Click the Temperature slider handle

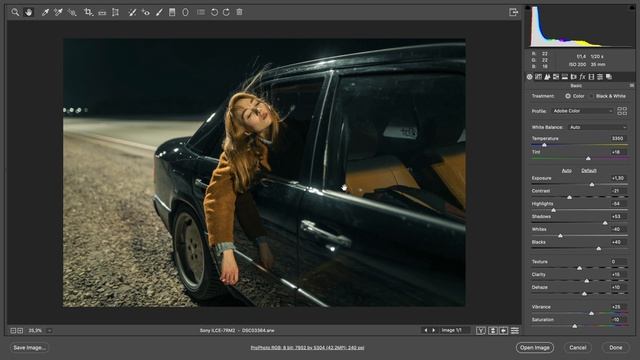coord(544,145)
